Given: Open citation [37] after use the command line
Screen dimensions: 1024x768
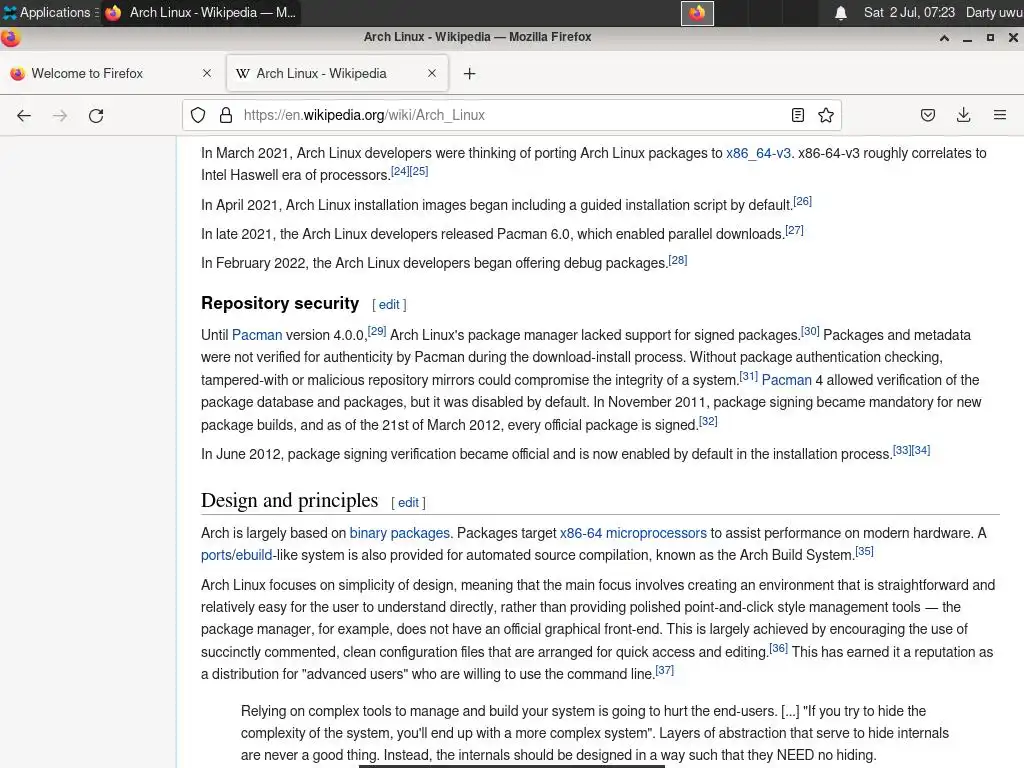Looking at the screenshot, I should (x=664, y=670).
